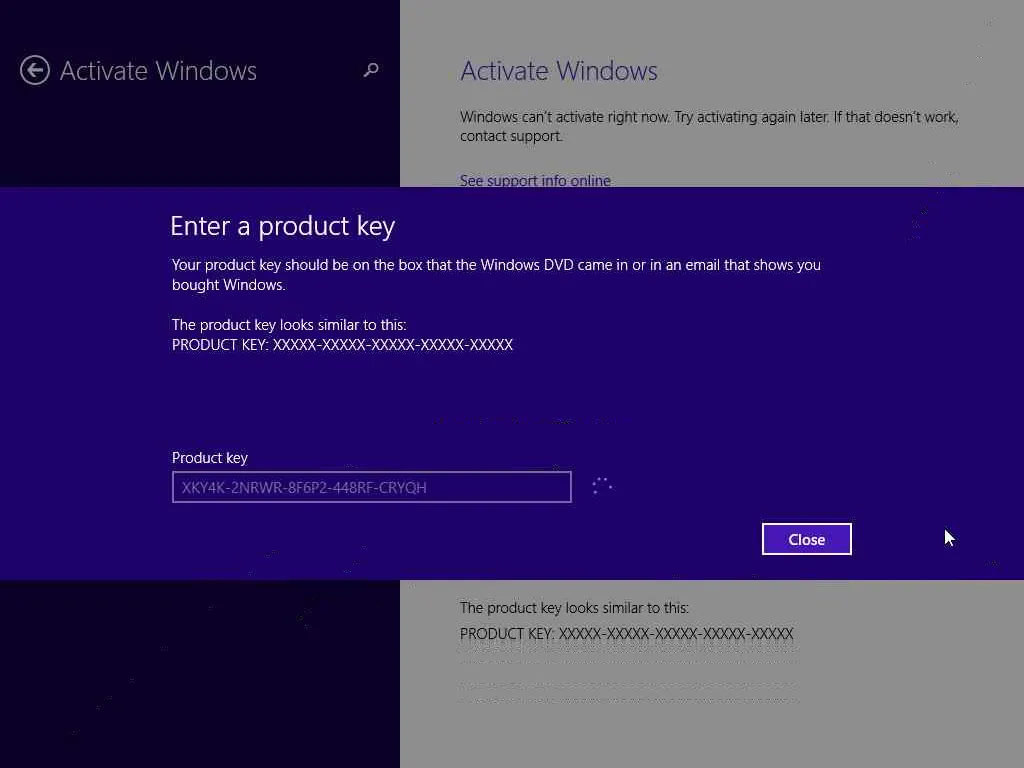Click the right pane 'Activate Windows' heading
1024x768 pixels.
[558, 71]
